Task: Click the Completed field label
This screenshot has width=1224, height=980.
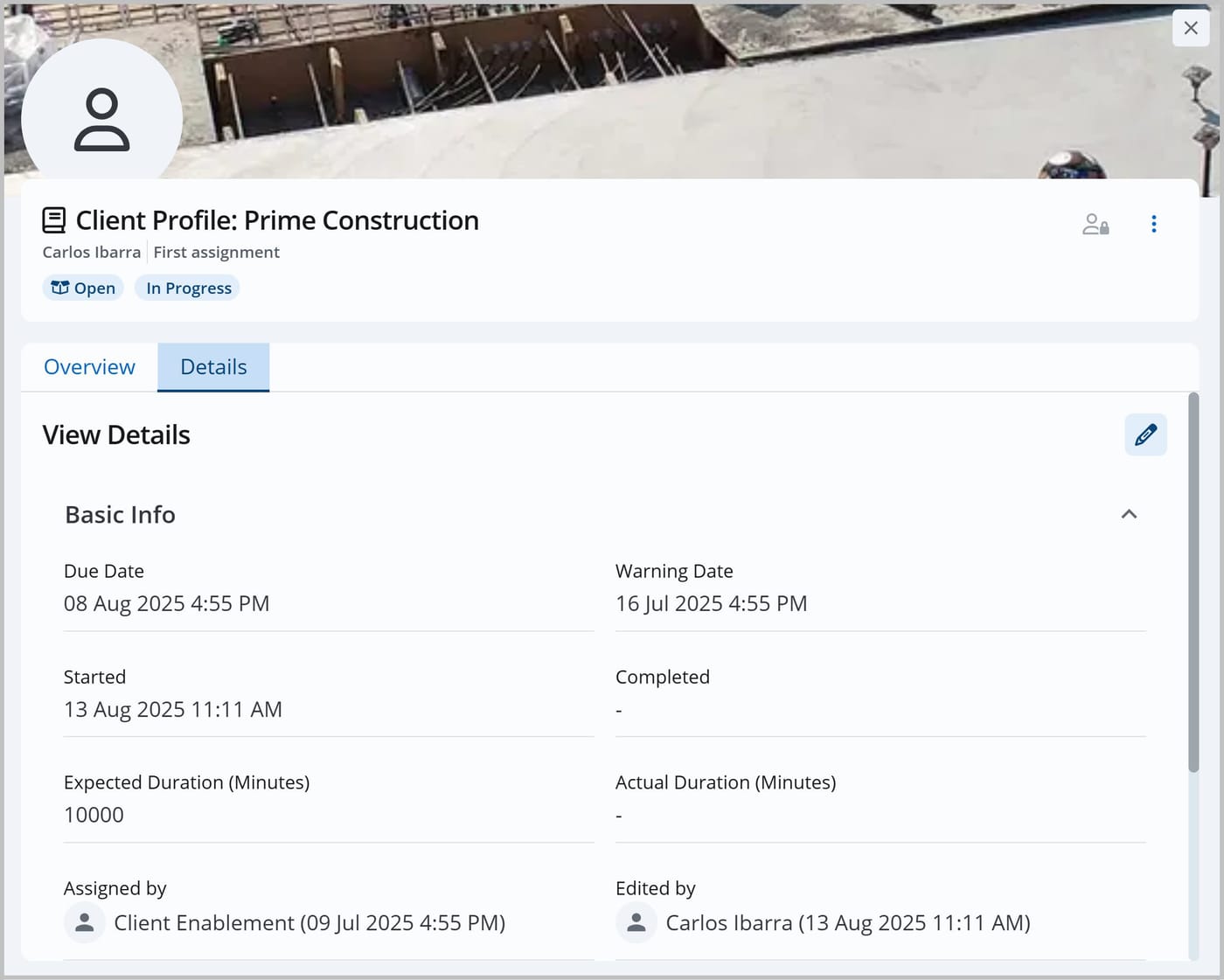Action: [663, 677]
